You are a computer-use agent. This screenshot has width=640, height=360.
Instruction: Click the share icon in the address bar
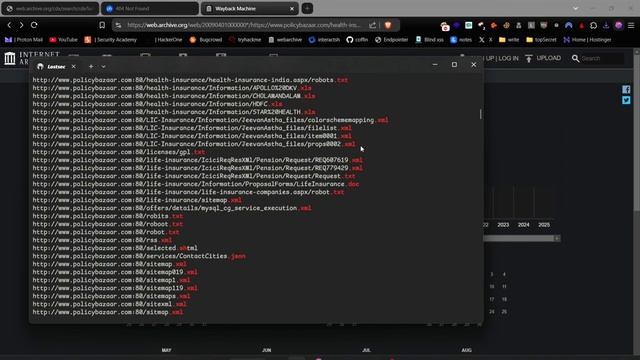tap(372, 25)
